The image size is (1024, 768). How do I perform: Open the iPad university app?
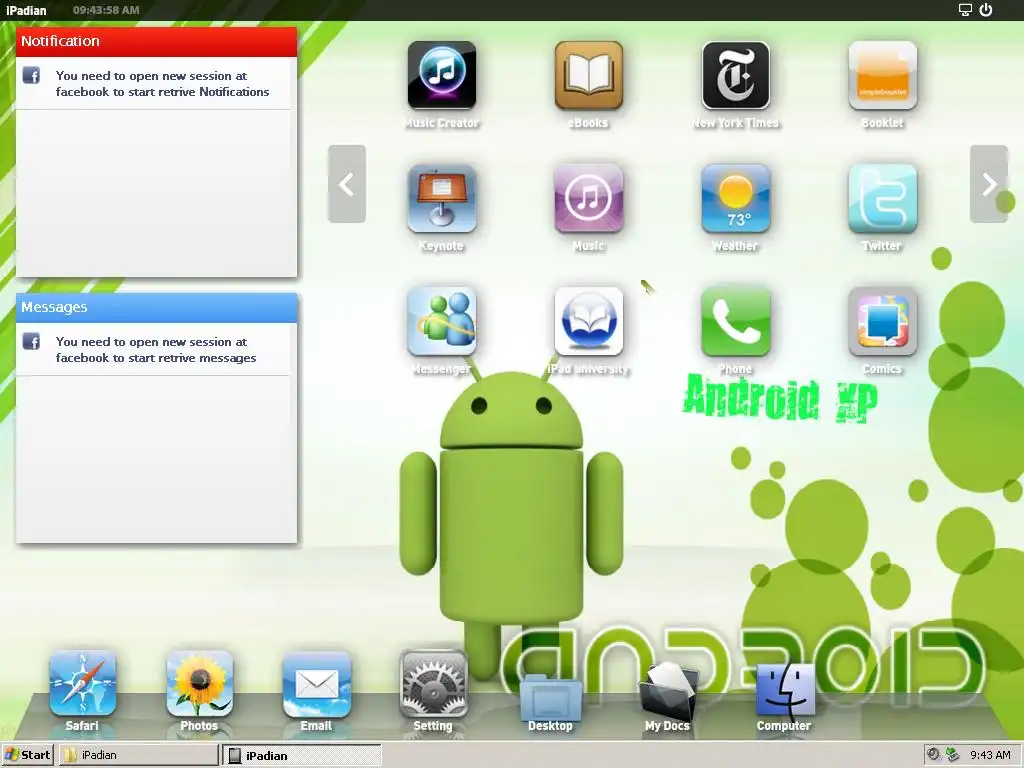[588, 321]
